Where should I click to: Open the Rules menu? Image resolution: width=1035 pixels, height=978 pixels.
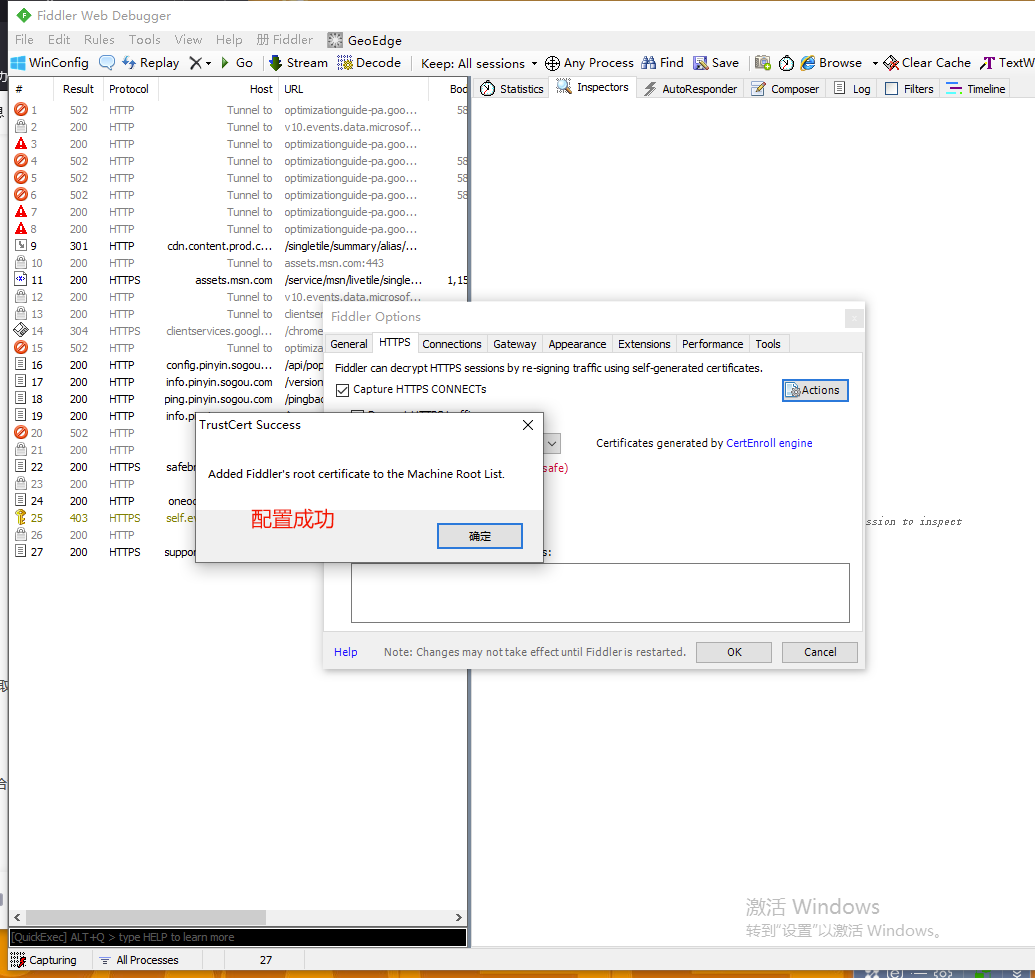[x=99, y=40]
